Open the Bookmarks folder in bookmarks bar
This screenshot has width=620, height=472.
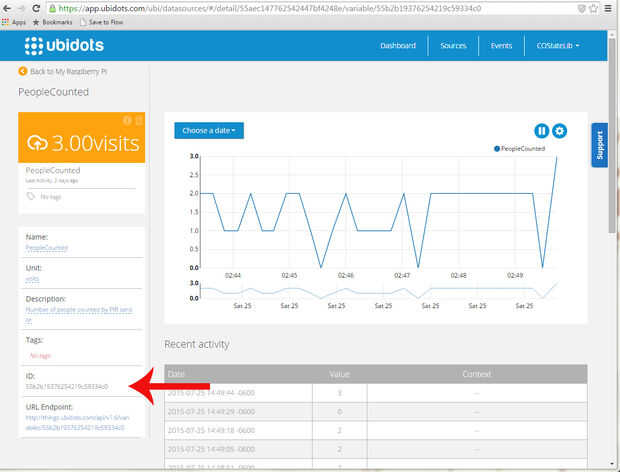(53, 22)
